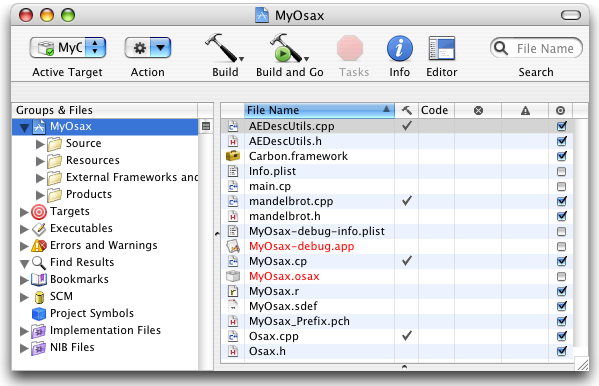This screenshot has width=599, height=386.
Task: Click the Build hammer icon
Action: point(222,48)
